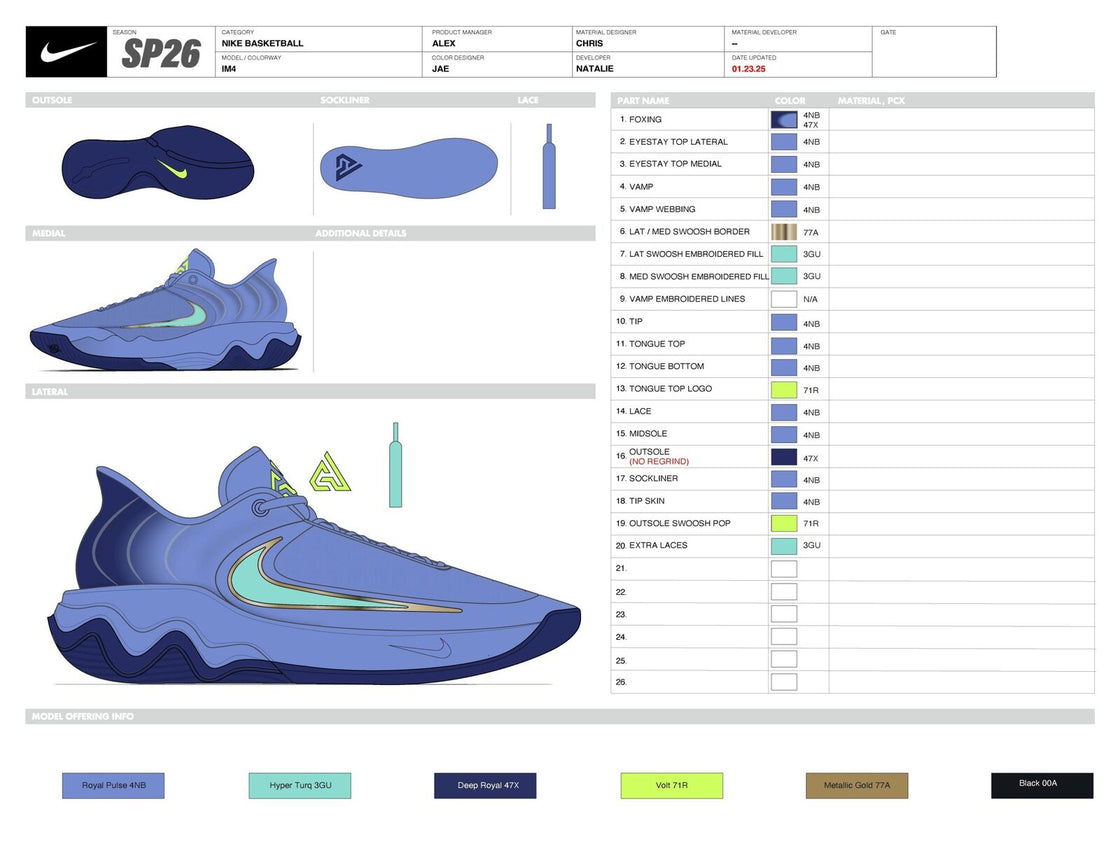Click material designer name CHRIS
The image size is (1120, 865).
click(x=589, y=44)
